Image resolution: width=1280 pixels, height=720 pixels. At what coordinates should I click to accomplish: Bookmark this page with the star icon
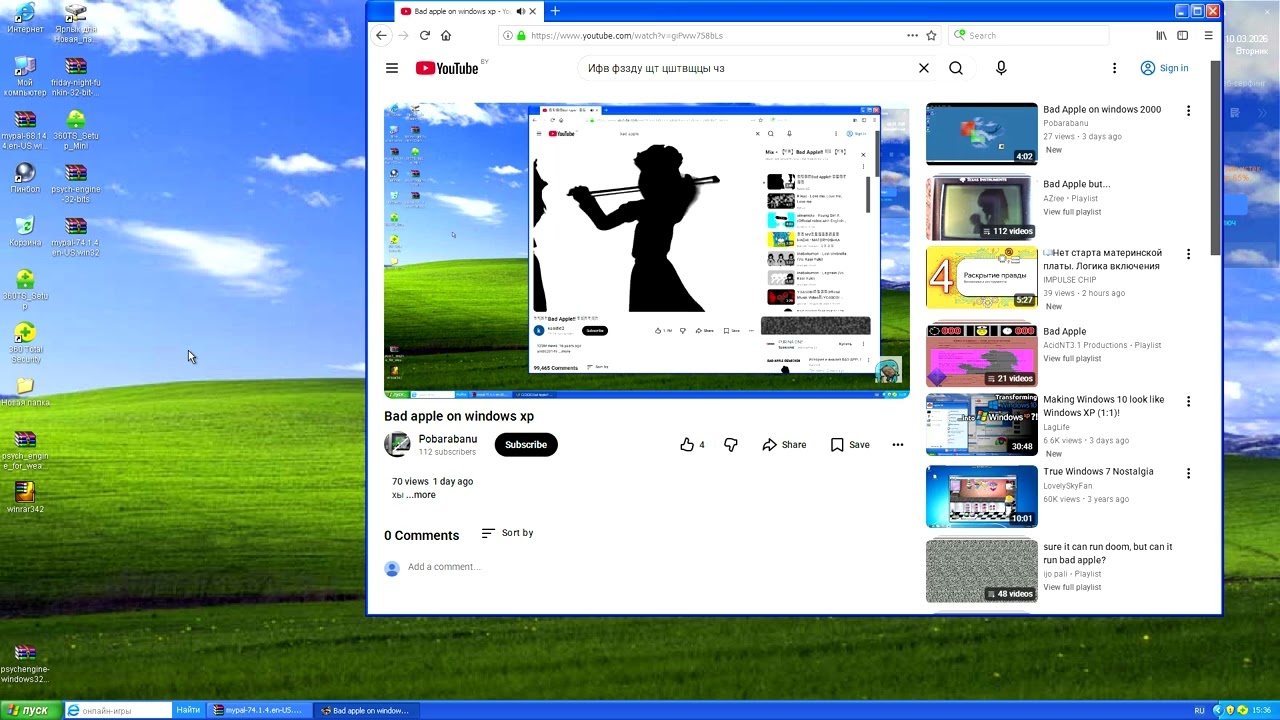tap(931, 35)
